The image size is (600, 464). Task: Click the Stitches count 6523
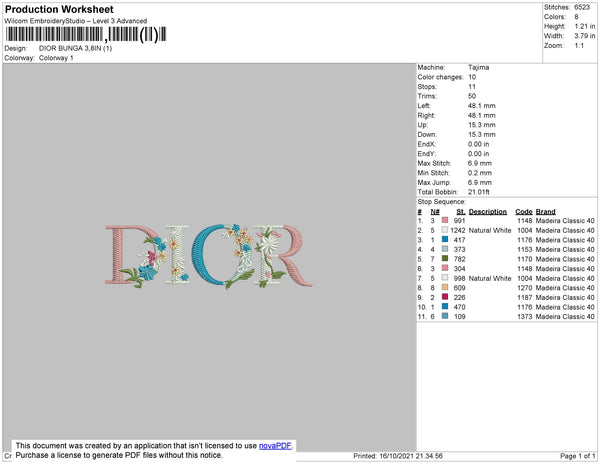click(582, 7)
